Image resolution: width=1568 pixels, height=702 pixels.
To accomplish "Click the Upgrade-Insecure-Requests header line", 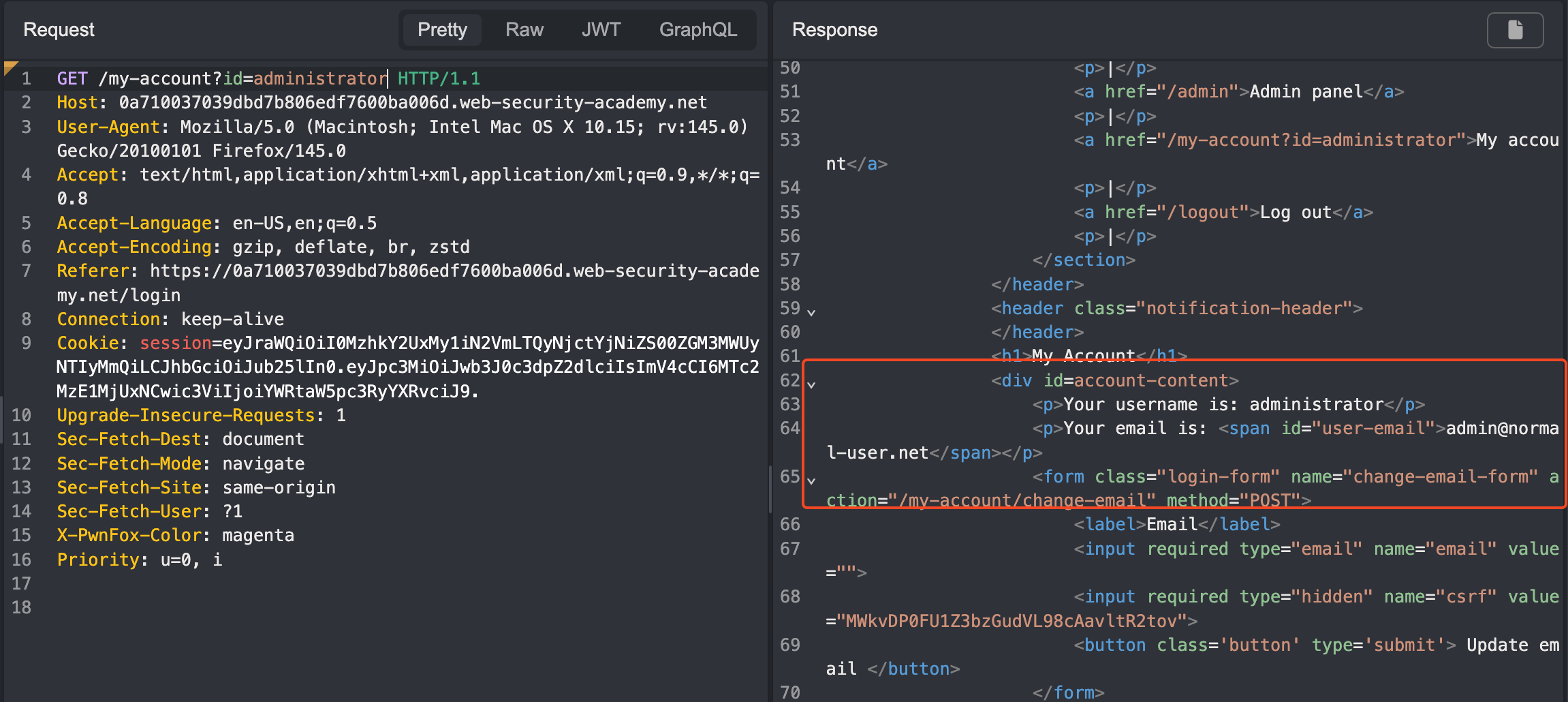I will [x=201, y=416].
